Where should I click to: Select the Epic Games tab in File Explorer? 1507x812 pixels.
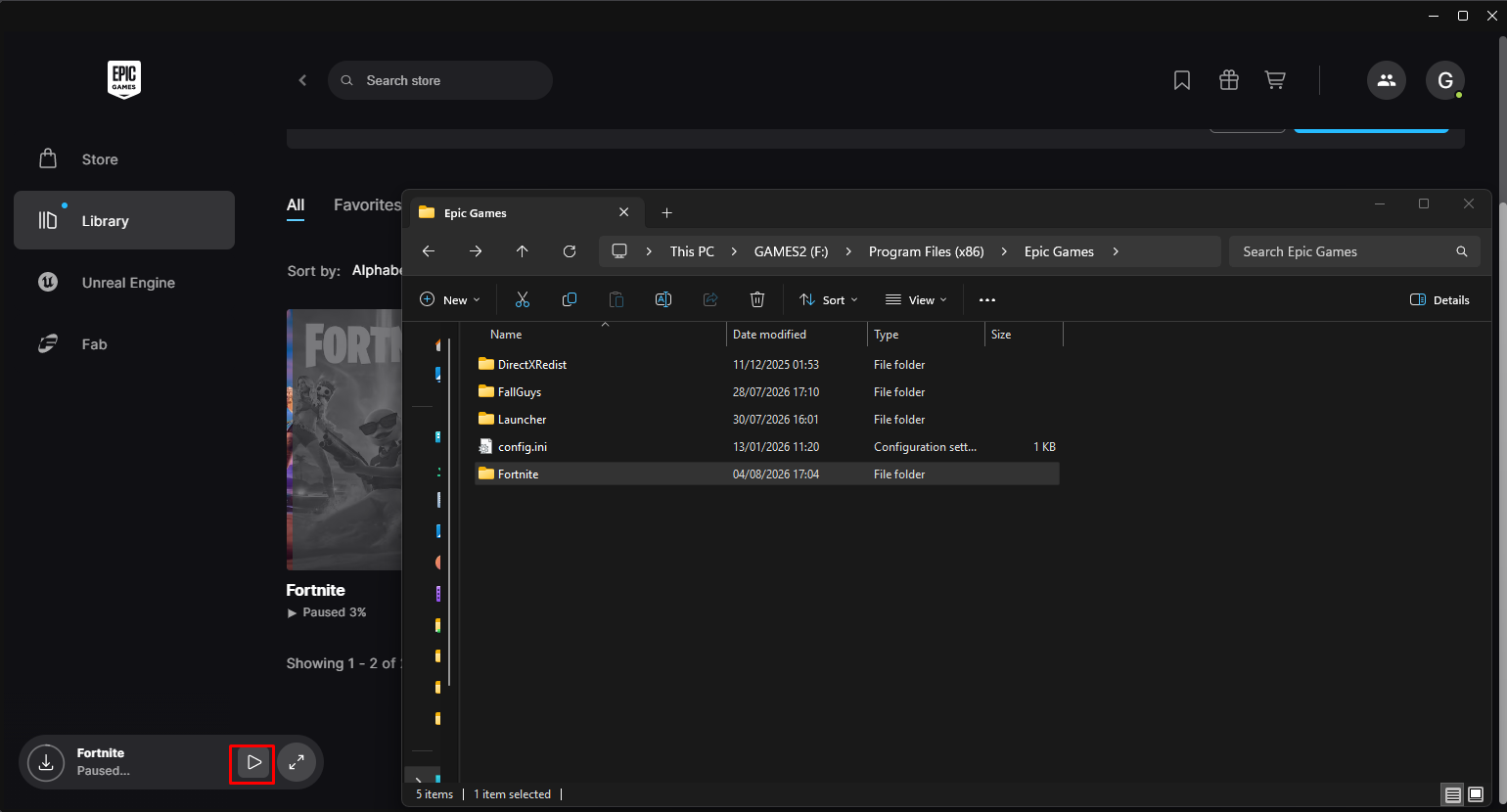point(525,212)
